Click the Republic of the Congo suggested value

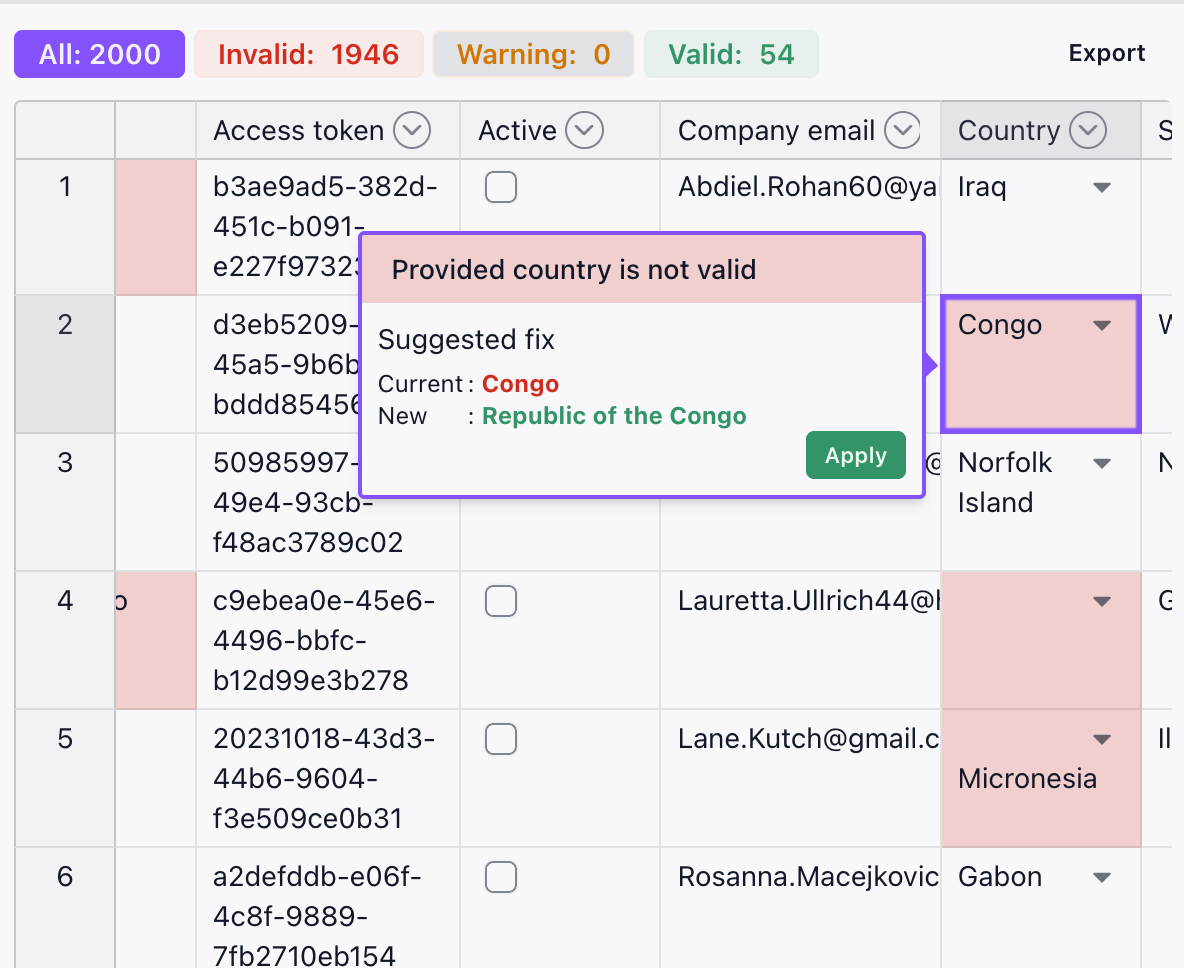(x=614, y=416)
